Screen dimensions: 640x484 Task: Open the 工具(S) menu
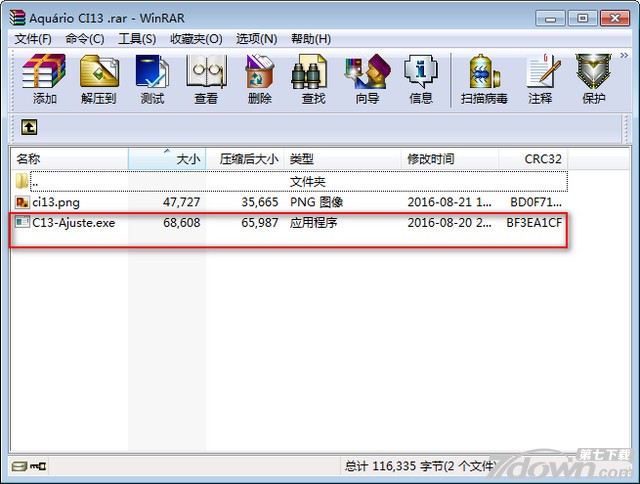point(137,39)
